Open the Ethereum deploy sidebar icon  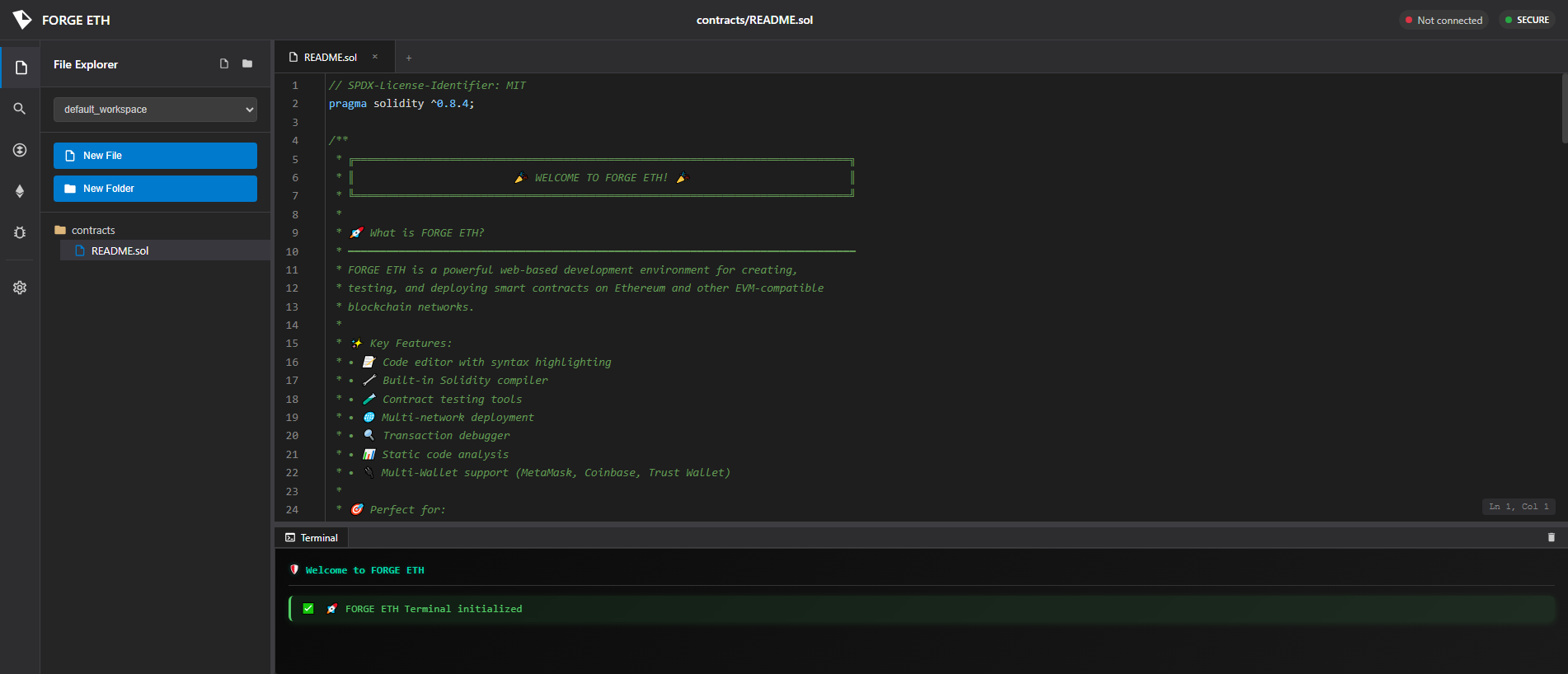[20, 191]
